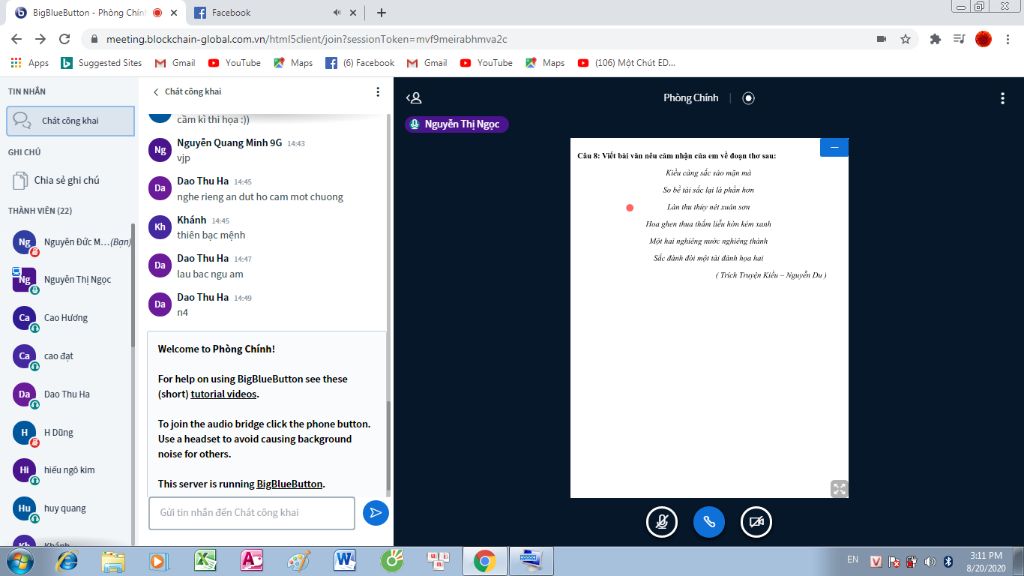Open chat options three-dot menu
Screen dimensions: 1024x576
(377, 92)
